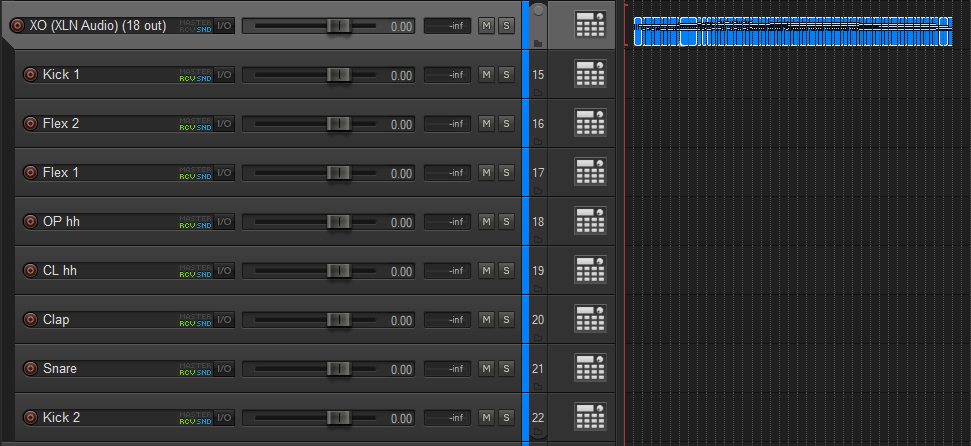Screen dimensions: 971x446
Task: Open I/O routing for CL hh
Action: (224, 271)
